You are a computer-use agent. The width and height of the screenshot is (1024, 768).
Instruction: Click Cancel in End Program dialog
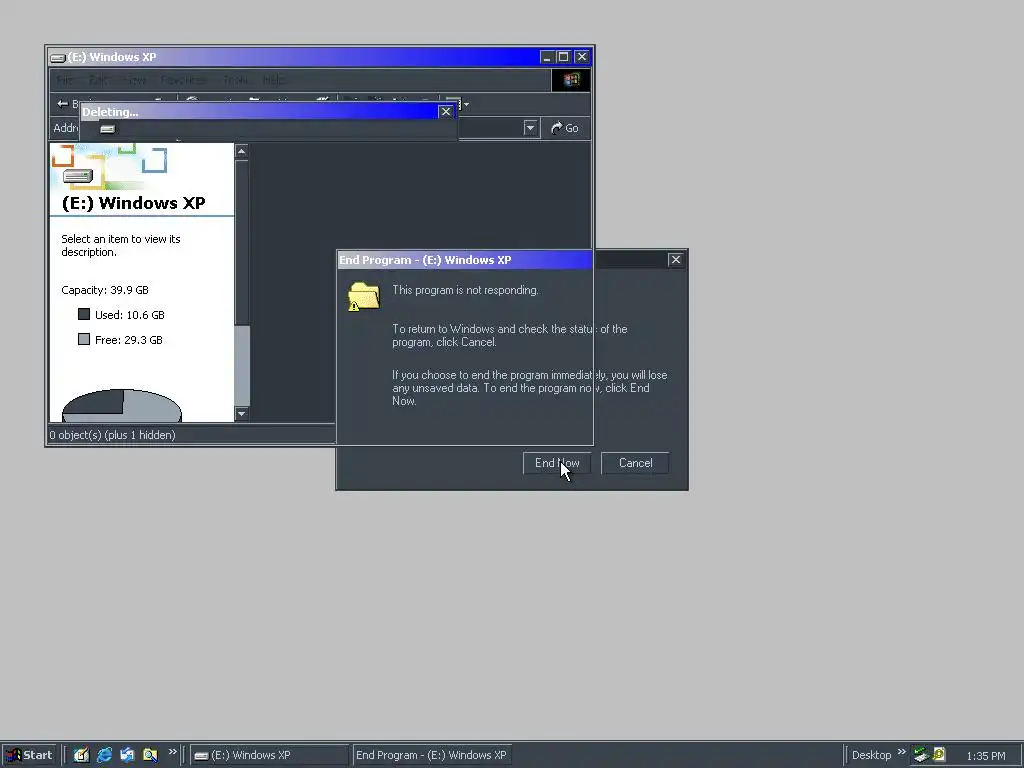point(635,463)
